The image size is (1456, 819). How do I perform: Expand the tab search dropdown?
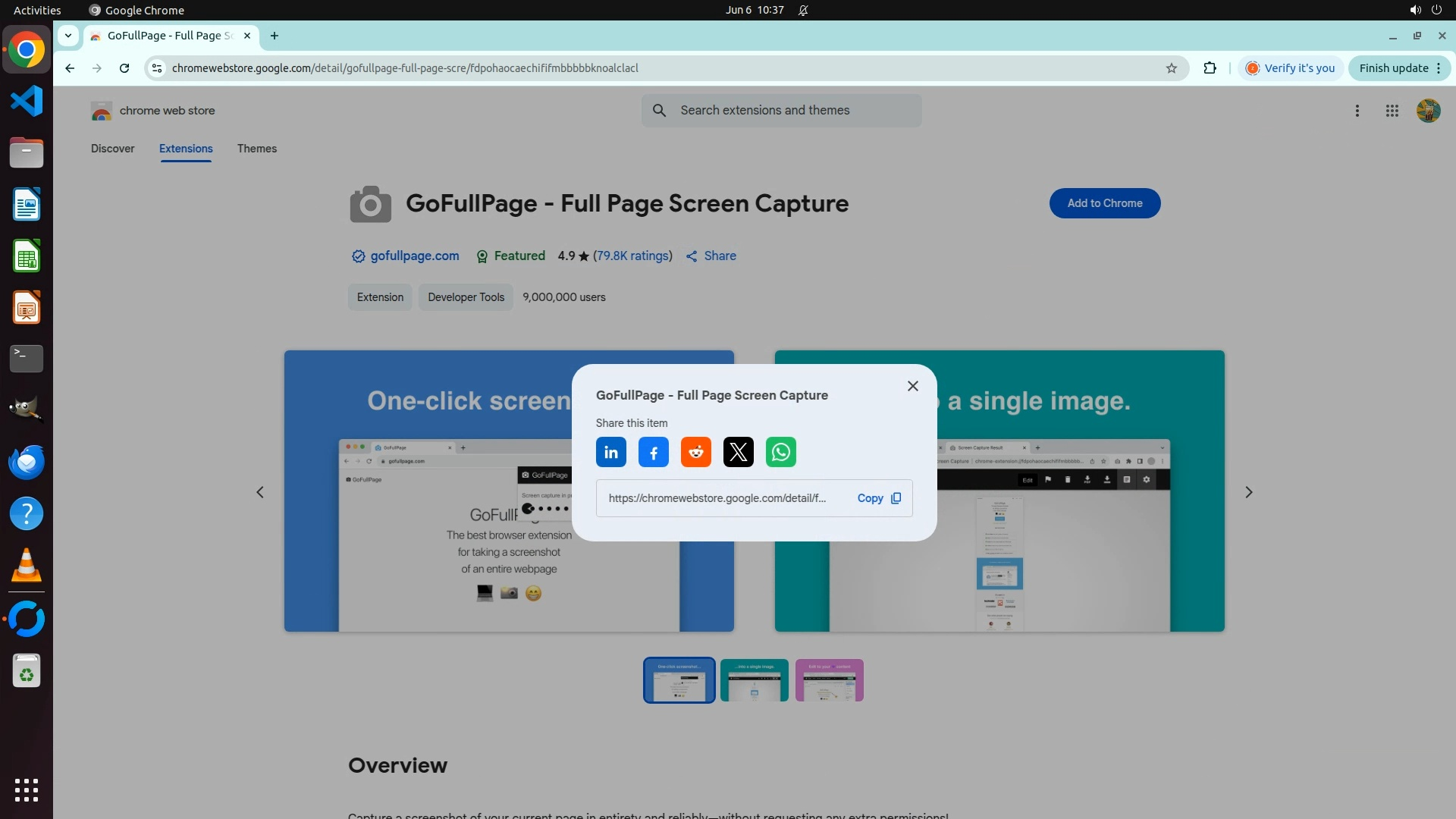pos(68,36)
